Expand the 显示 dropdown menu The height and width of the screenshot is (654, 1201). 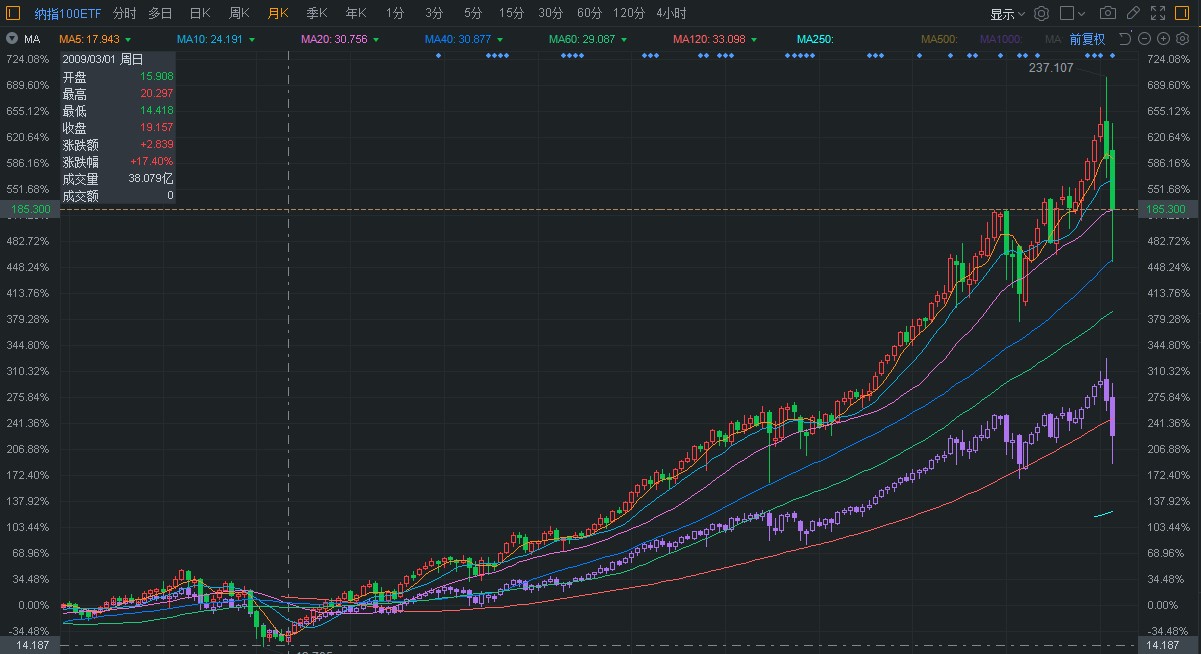(1007, 14)
